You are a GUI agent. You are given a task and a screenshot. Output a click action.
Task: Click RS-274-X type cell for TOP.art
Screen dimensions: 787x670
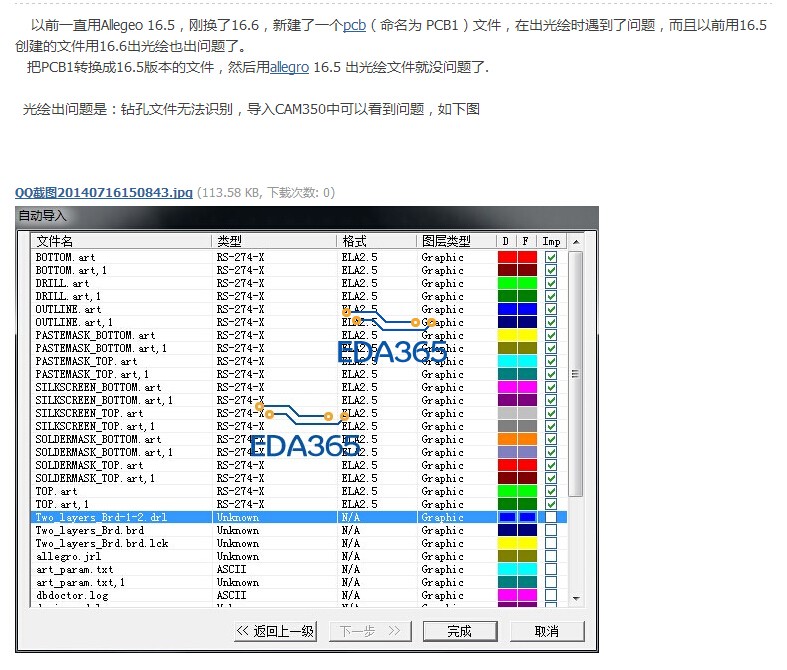click(240, 491)
